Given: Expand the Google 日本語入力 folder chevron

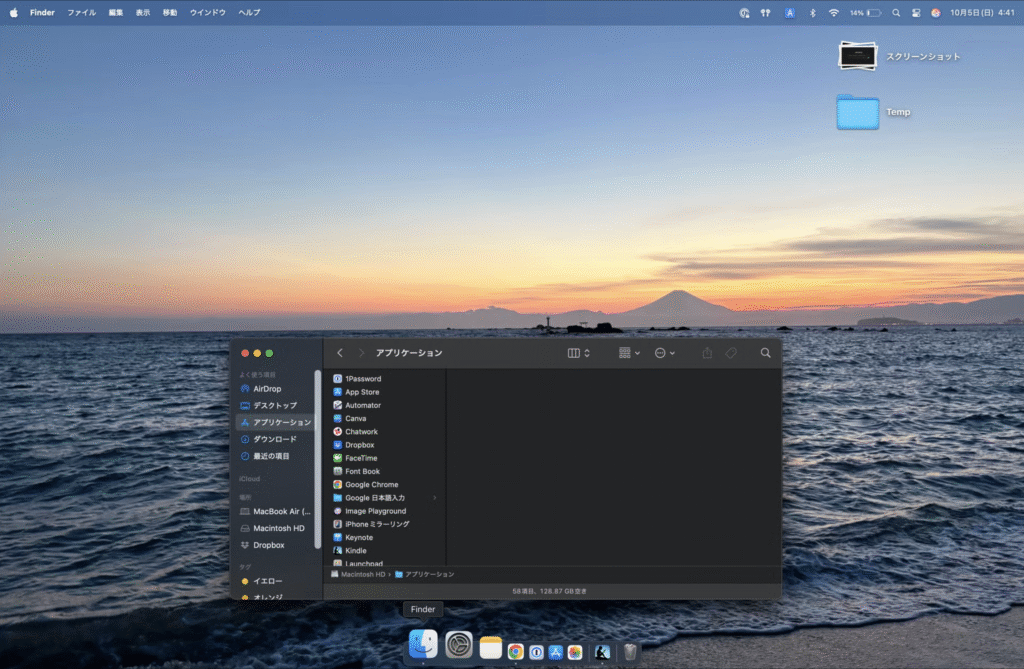Looking at the screenshot, I should [435, 498].
